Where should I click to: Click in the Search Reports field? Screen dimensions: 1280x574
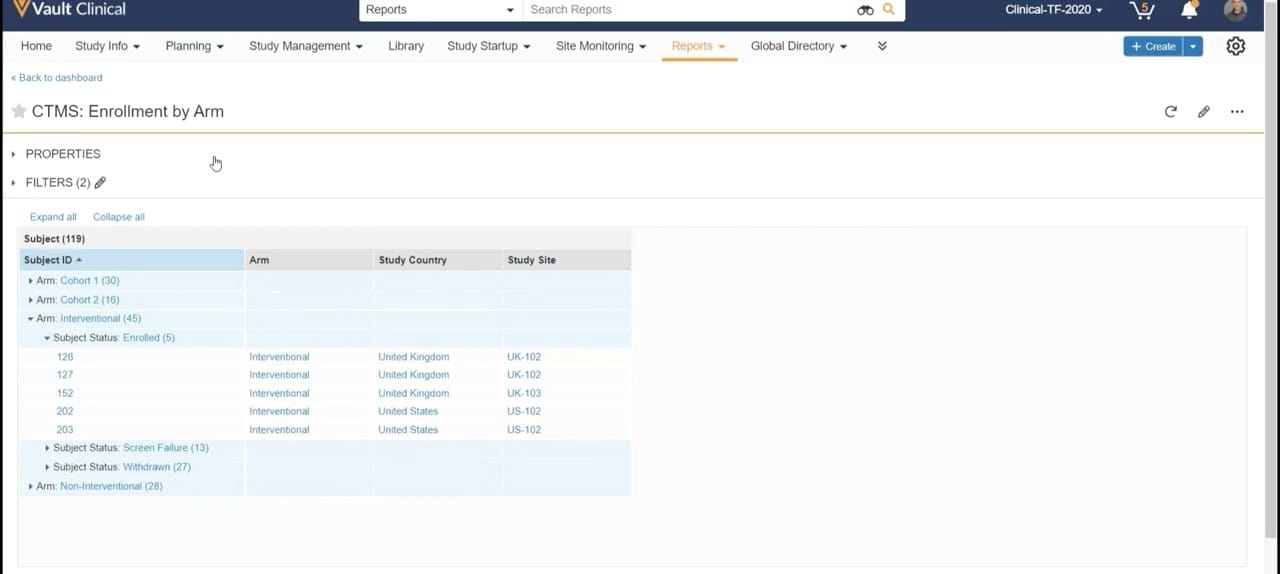(x=690, y=10)
